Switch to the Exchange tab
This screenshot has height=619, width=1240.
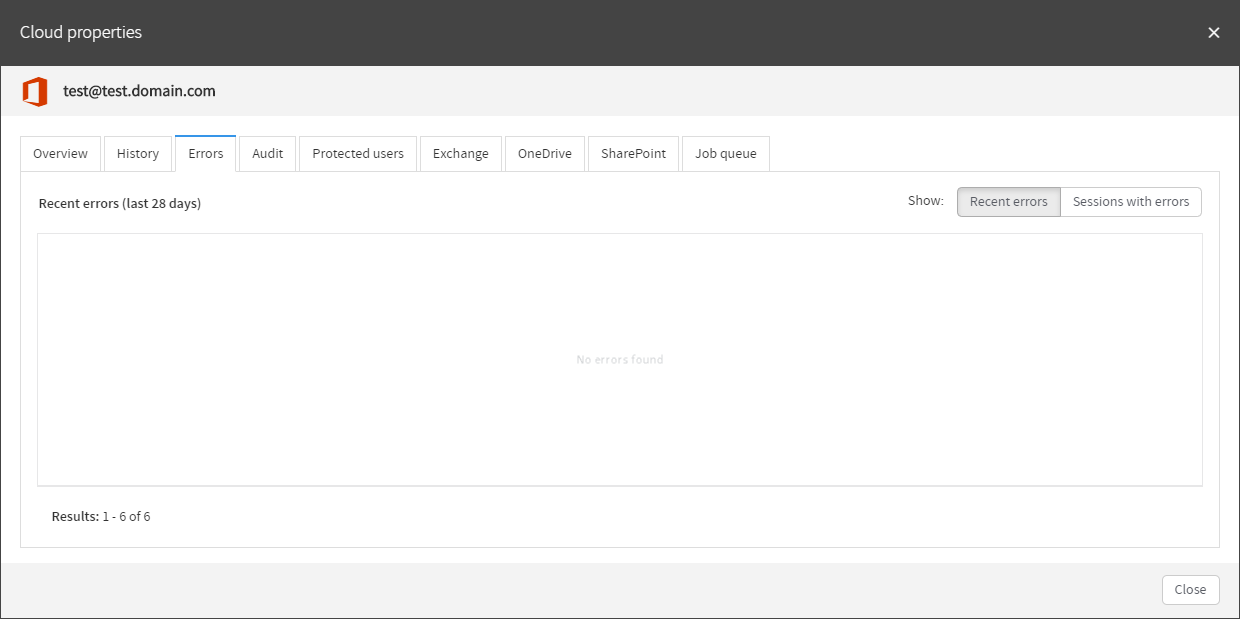point(461,154)
